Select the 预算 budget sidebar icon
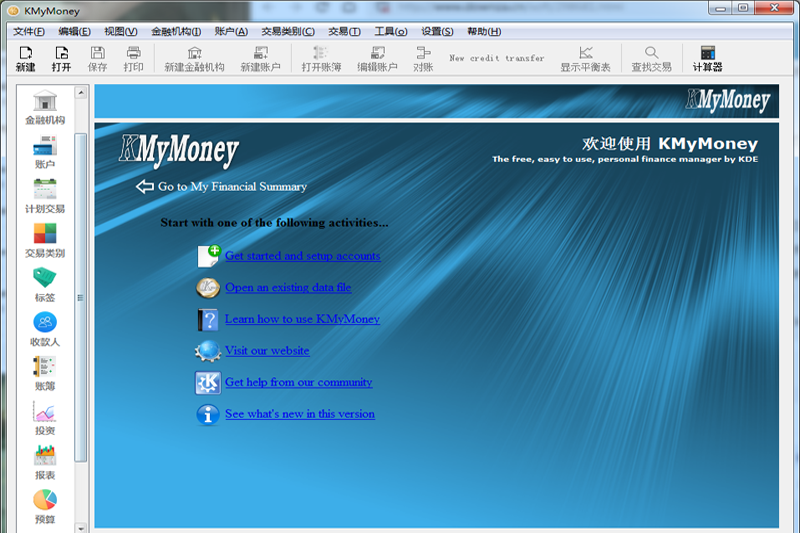 [45, 505]
